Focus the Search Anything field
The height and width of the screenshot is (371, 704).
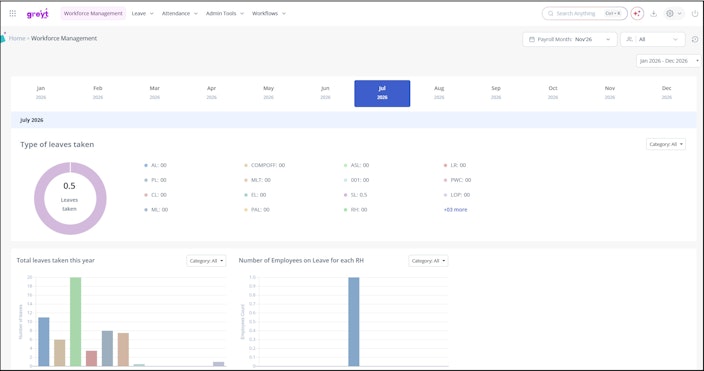[585, 13]
